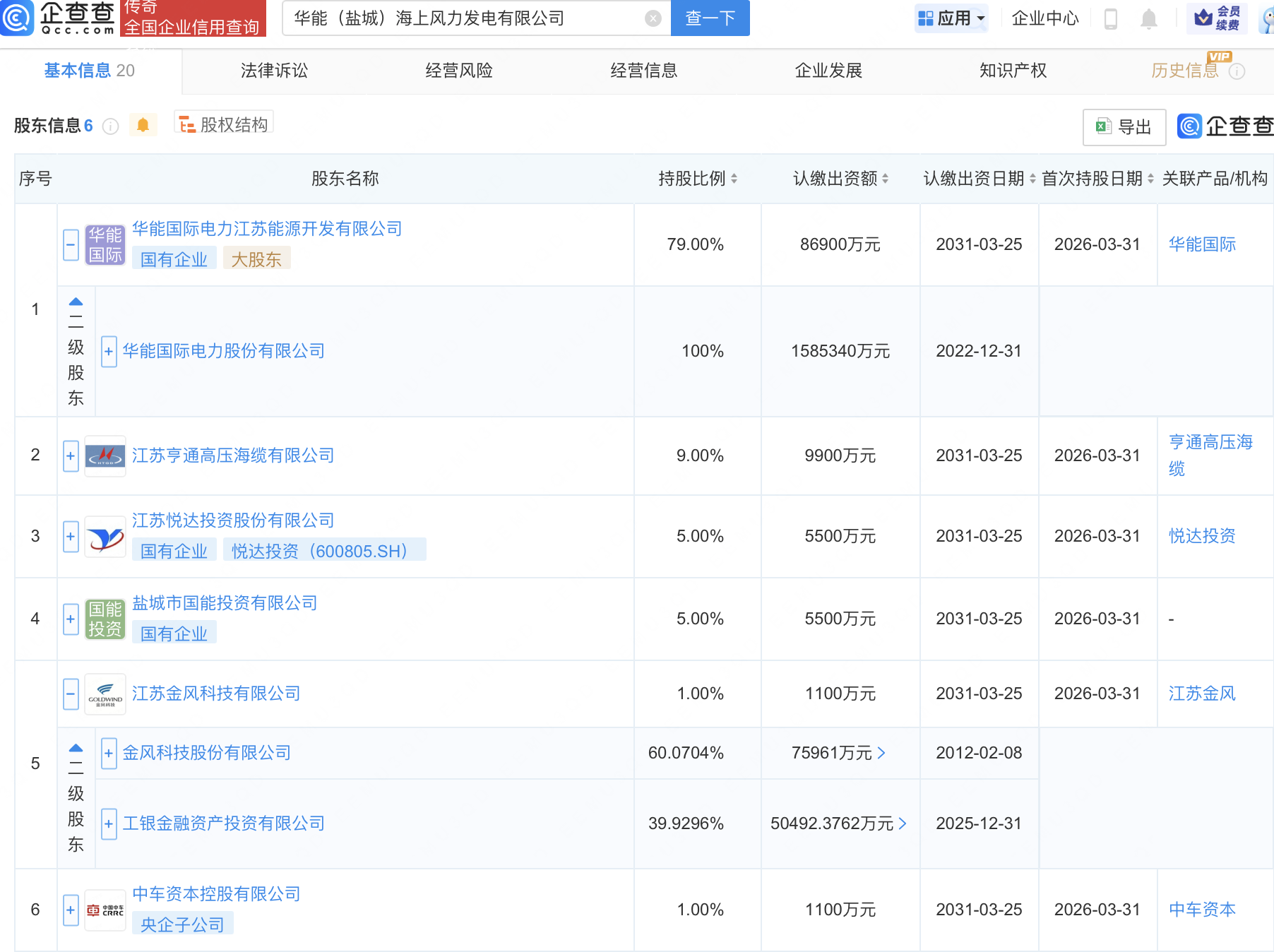1274x952 pixels.
Task: Expand the 江苏亨通高压海缆有限公司 row
Action: point(71,456)
